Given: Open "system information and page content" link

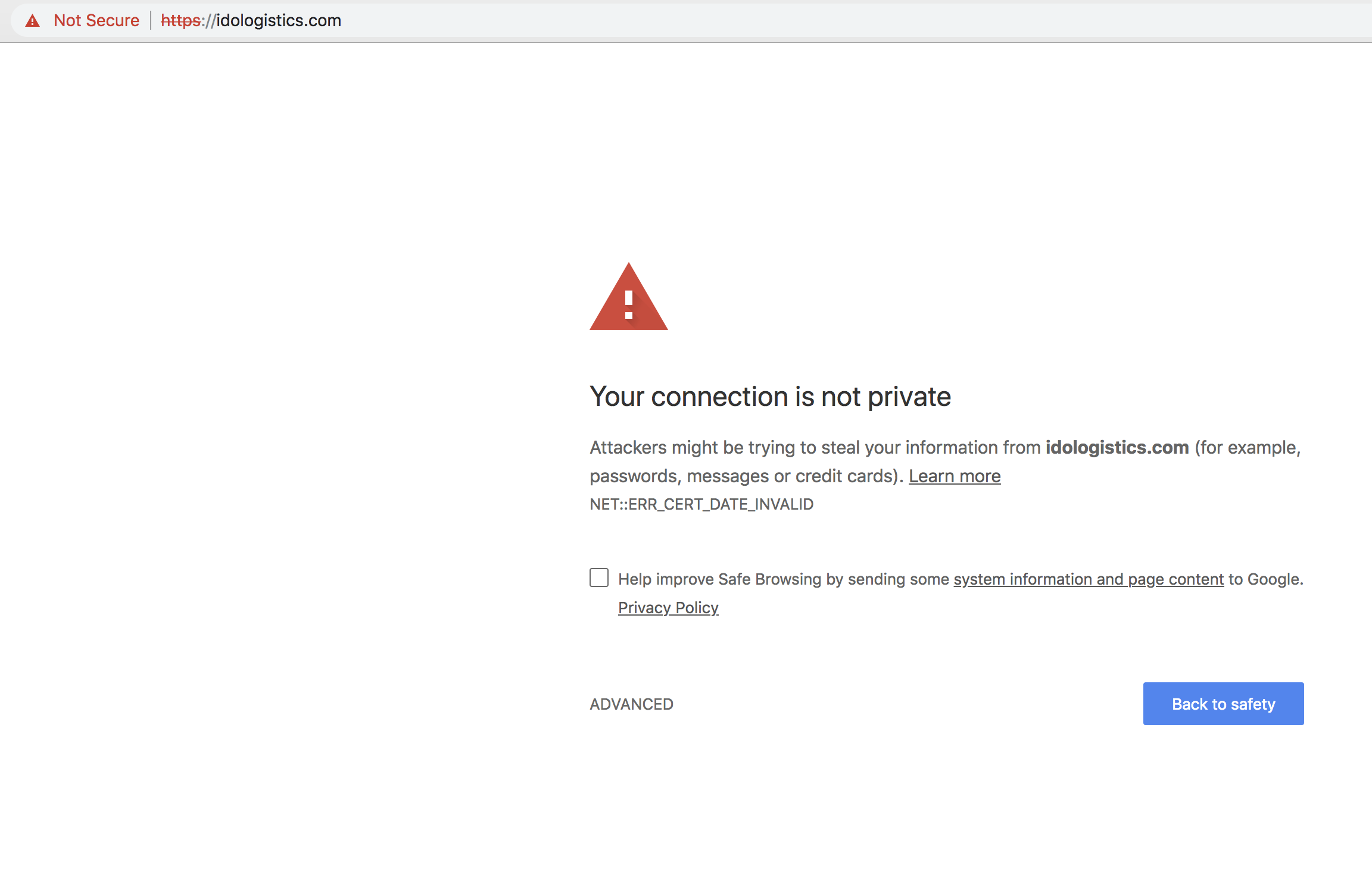Looking at the screenshot, I should tap(1089, 579).
